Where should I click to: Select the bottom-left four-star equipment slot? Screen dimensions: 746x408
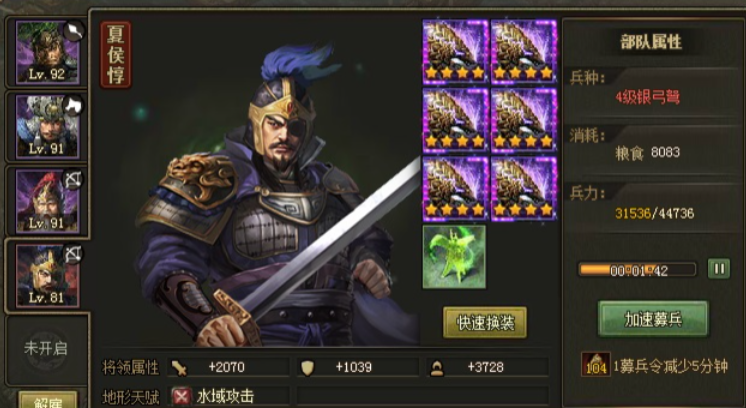[x=455, y=189]
